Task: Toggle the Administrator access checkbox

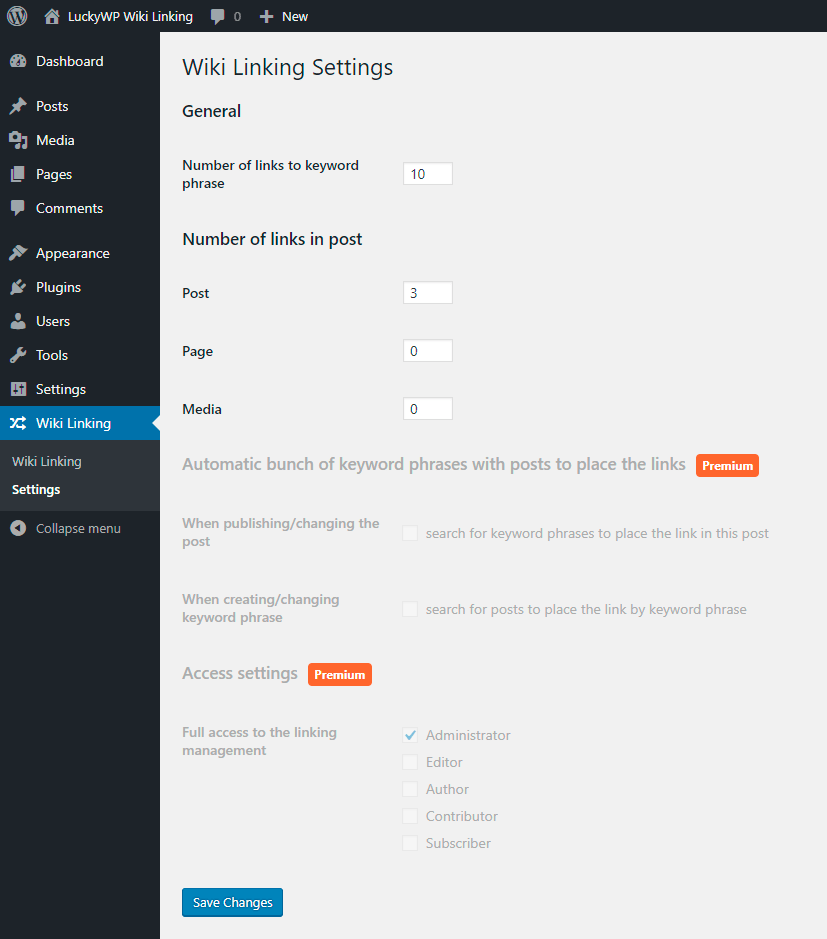Action: 410,735
